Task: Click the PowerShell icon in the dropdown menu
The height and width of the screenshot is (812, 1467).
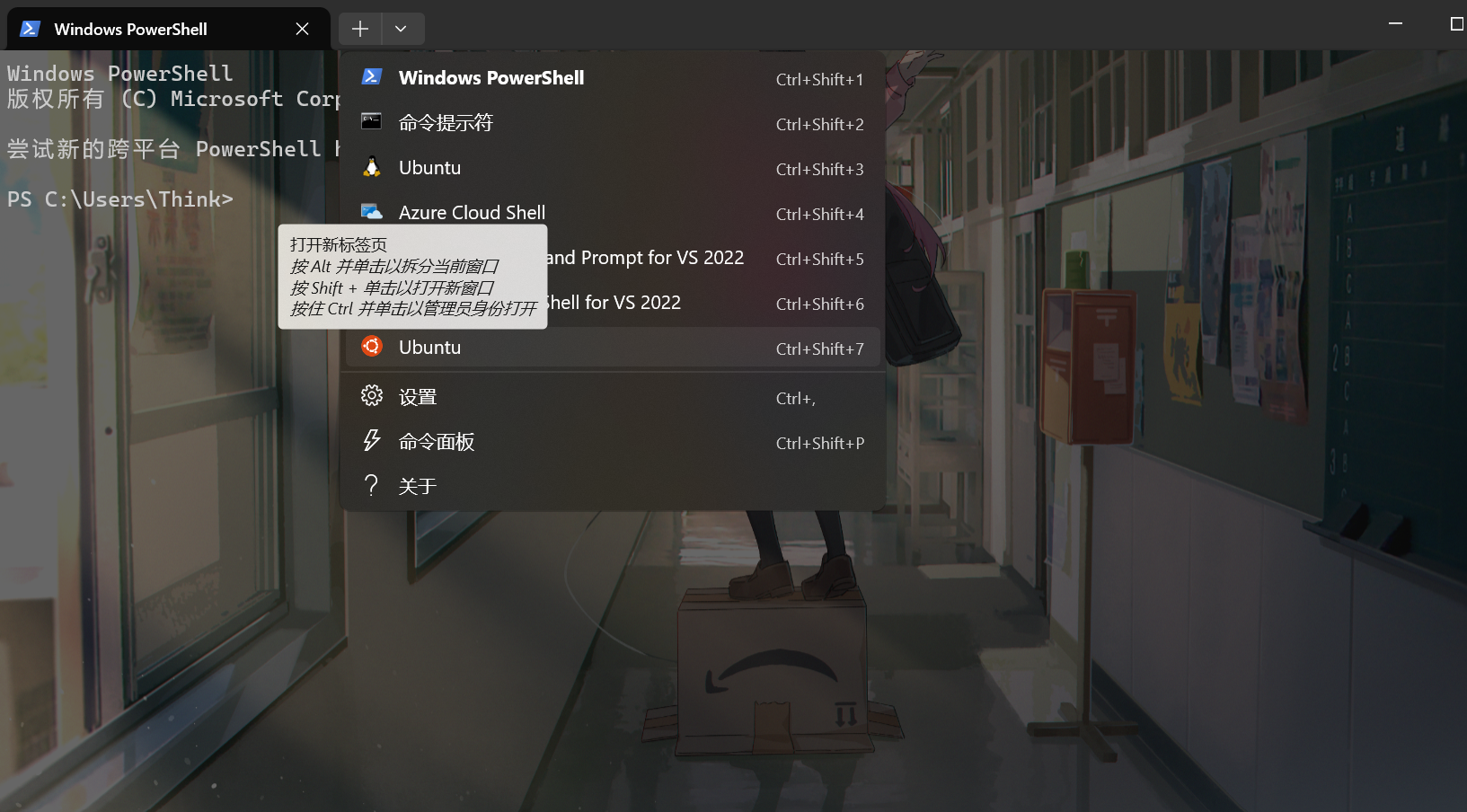Action: pyautogui.click(x=372, y=77)
